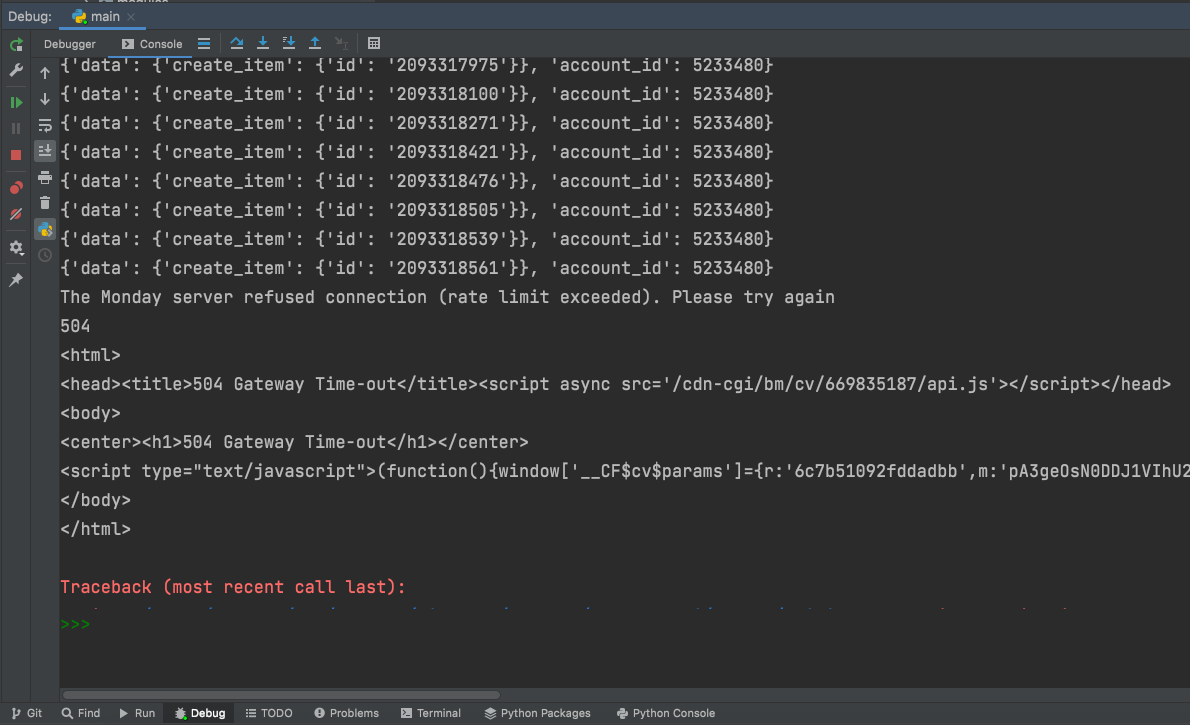This screenshot has width=1190, height=725.
Task: Click the 504 Gateway Time-out title line
Action: pyautogui.click(x=615, y=384)
